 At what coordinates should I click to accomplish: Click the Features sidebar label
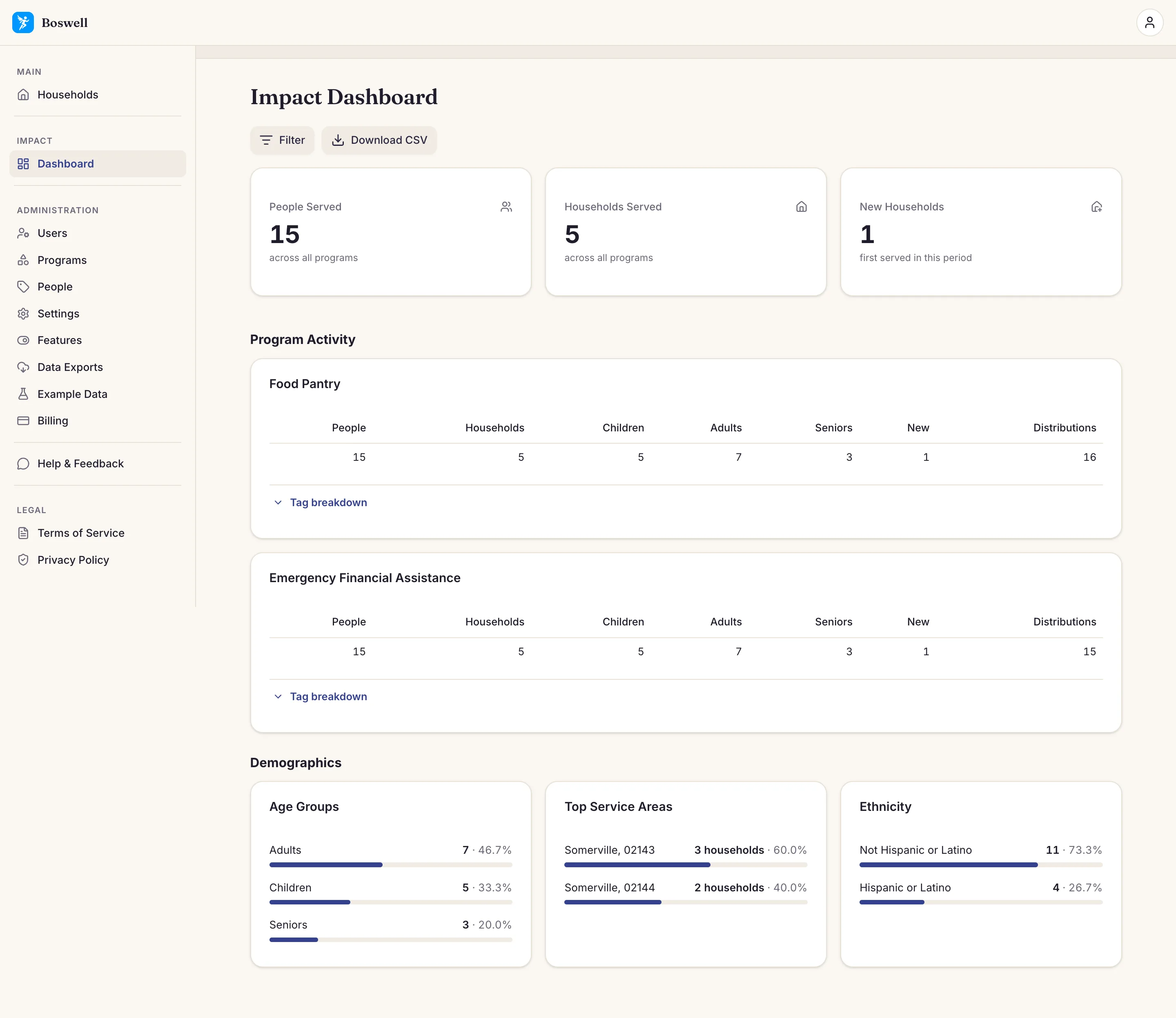(x=60, y=340)
